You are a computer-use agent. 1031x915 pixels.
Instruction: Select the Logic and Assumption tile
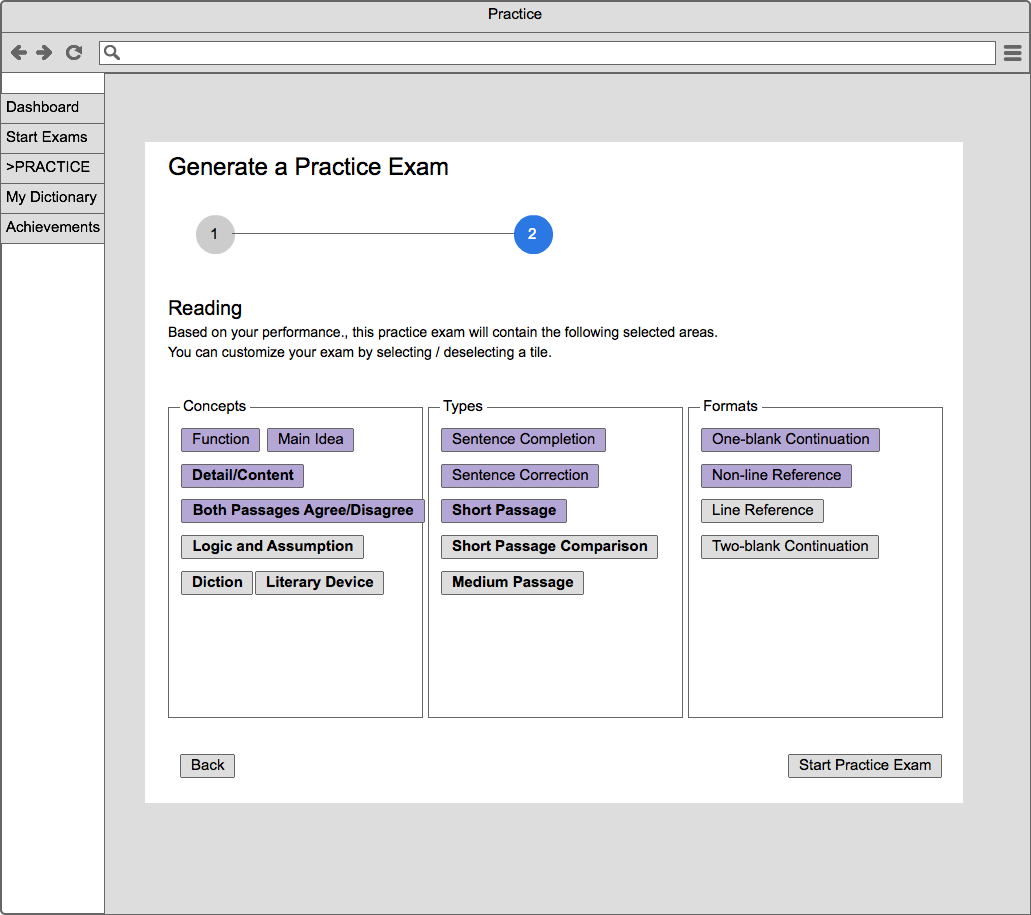click(x=272, y=546)
